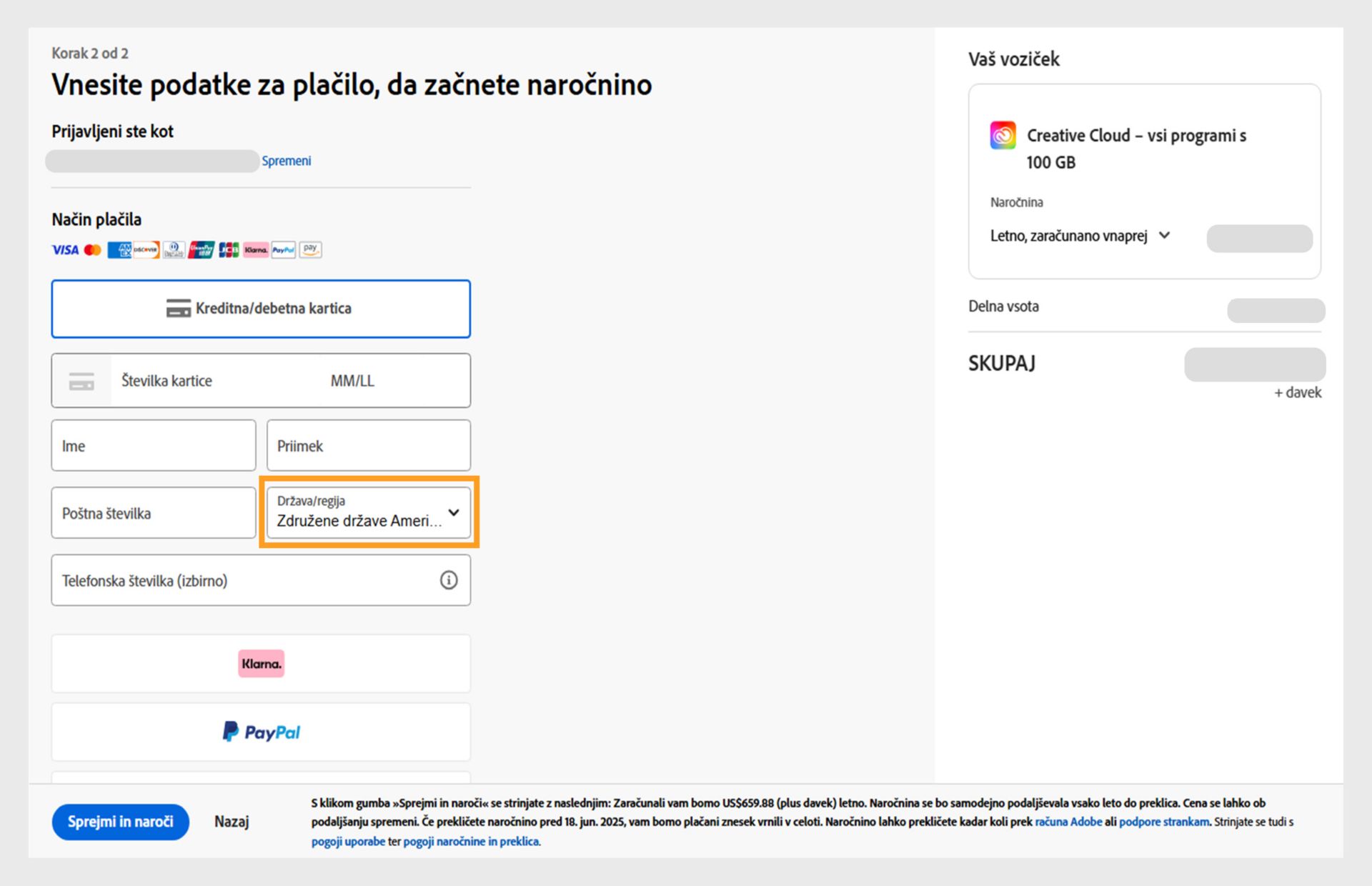Open the računa Adobe link
Image resolution: width=1372 pixels, height=886 pixels.
pyautogui.click(x=1068, y=822)
